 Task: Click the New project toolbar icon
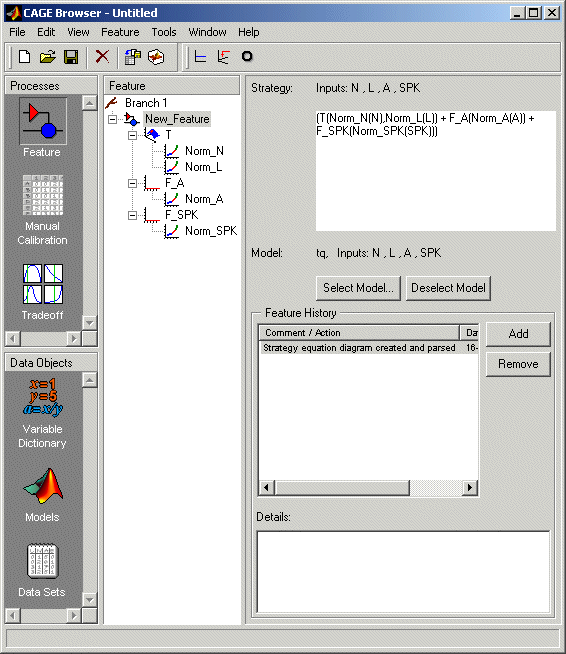[24, 57]
